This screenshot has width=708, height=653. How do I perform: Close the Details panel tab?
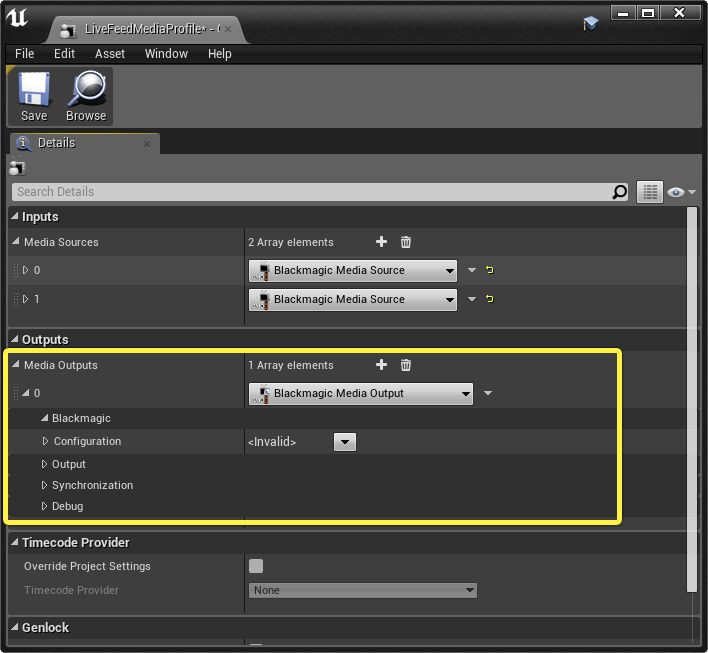click(x=147, y=144)
